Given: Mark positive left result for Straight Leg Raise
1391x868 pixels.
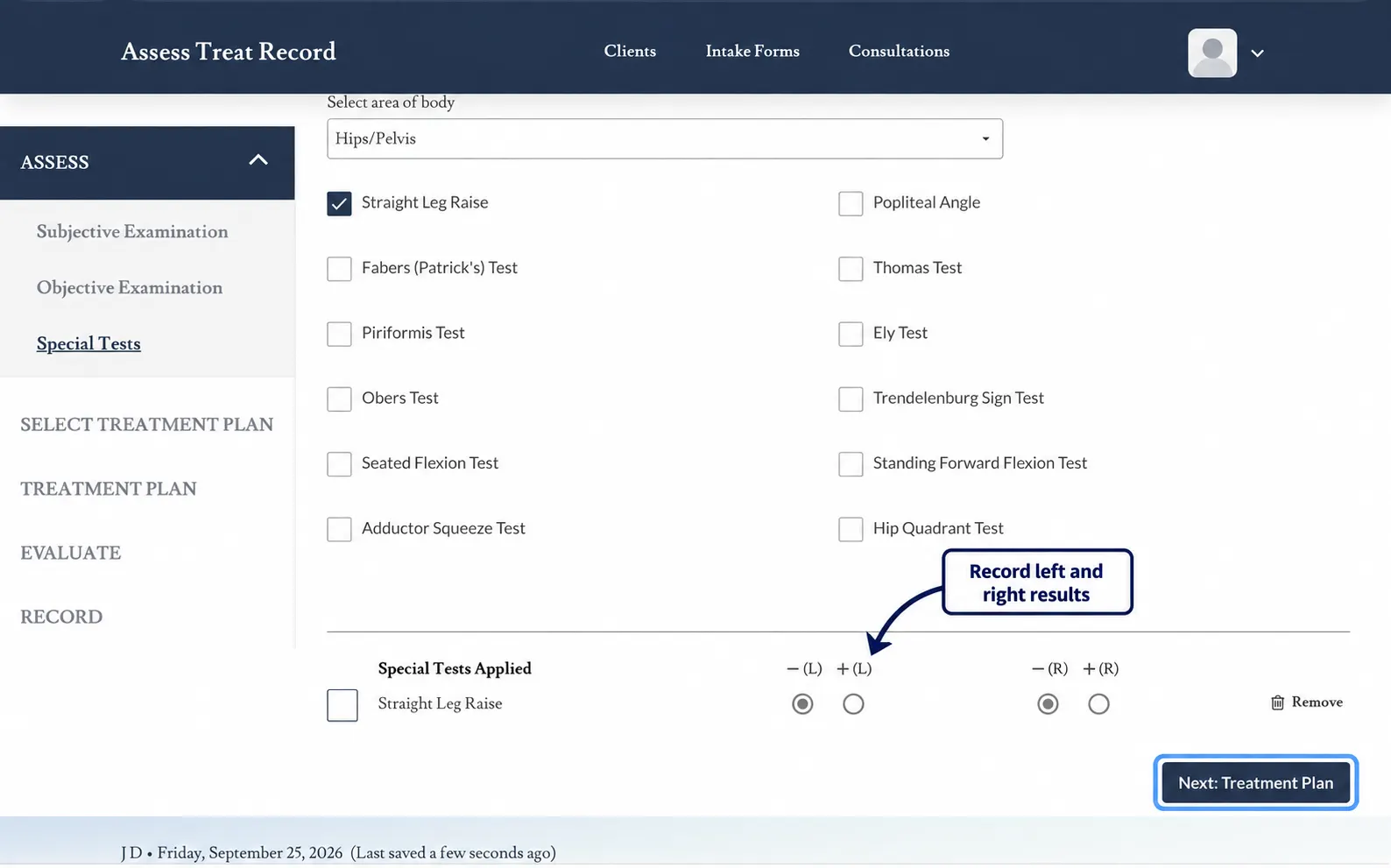Looking at the screenshot, I should (853, 704).
